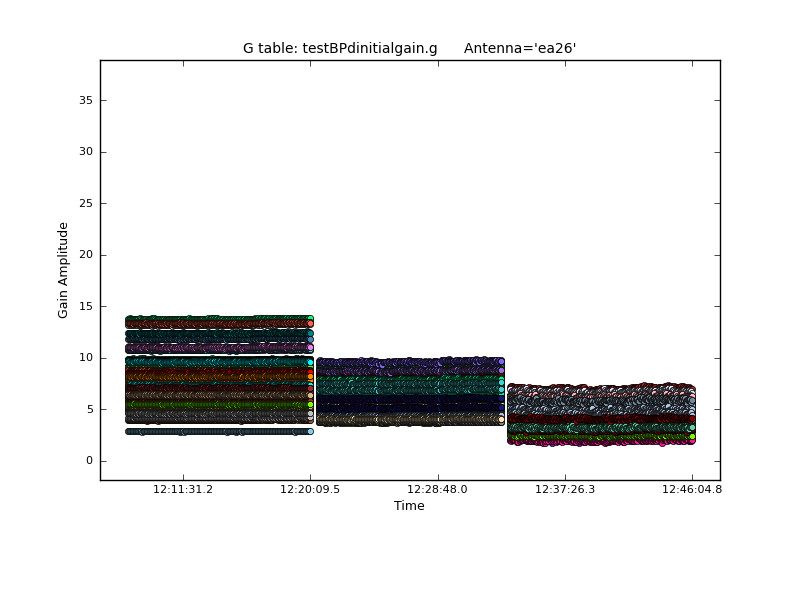The height and width of the screenshot is (600, 800).
Task: Select the 'Time' x-axis label
Action: (x=409, y=506)
